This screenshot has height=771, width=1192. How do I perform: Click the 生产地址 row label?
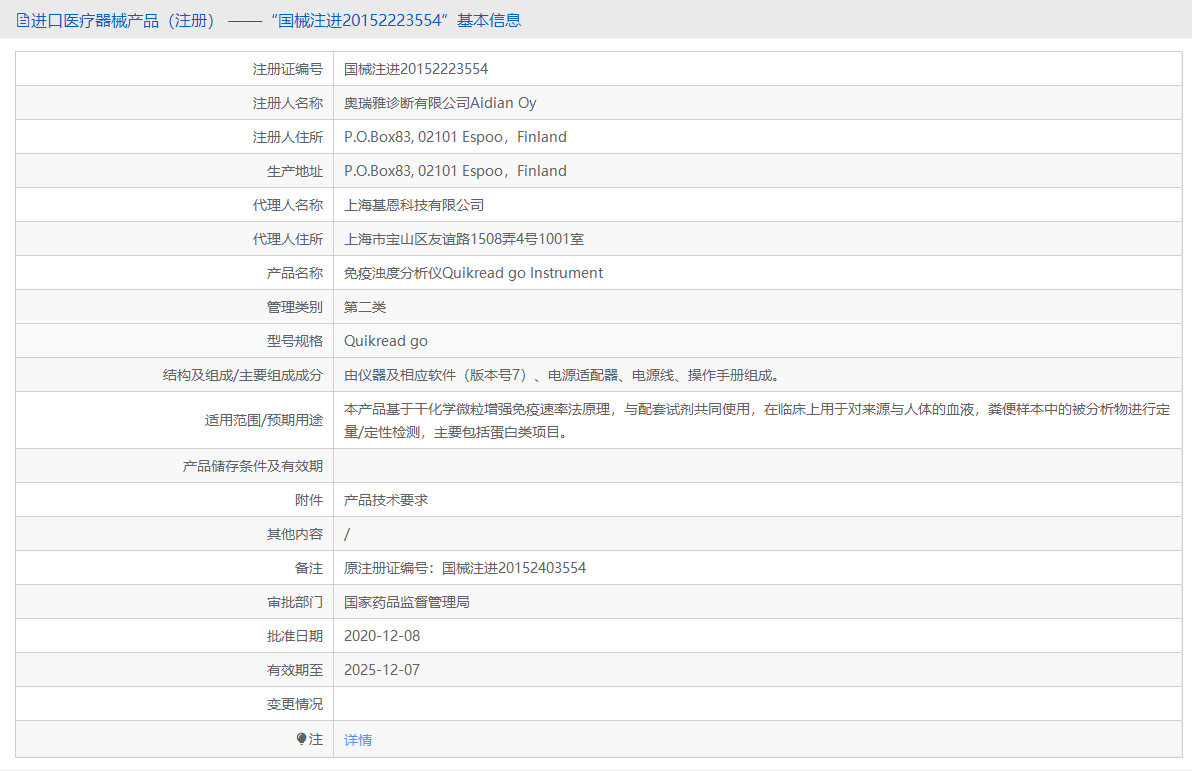pyautogui.click(x=287, y=170)
